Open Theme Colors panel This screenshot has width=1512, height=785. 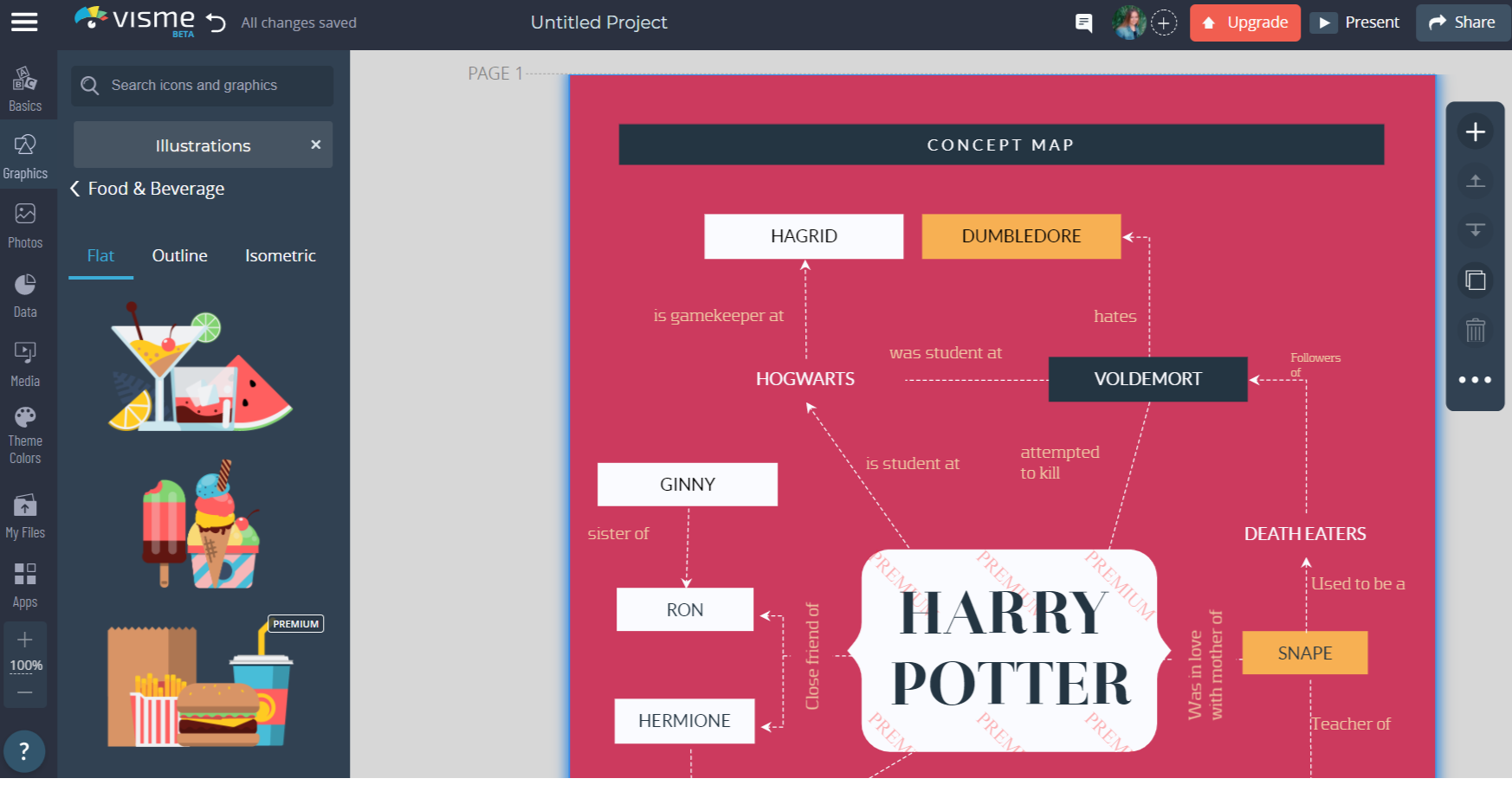point(25,435)
